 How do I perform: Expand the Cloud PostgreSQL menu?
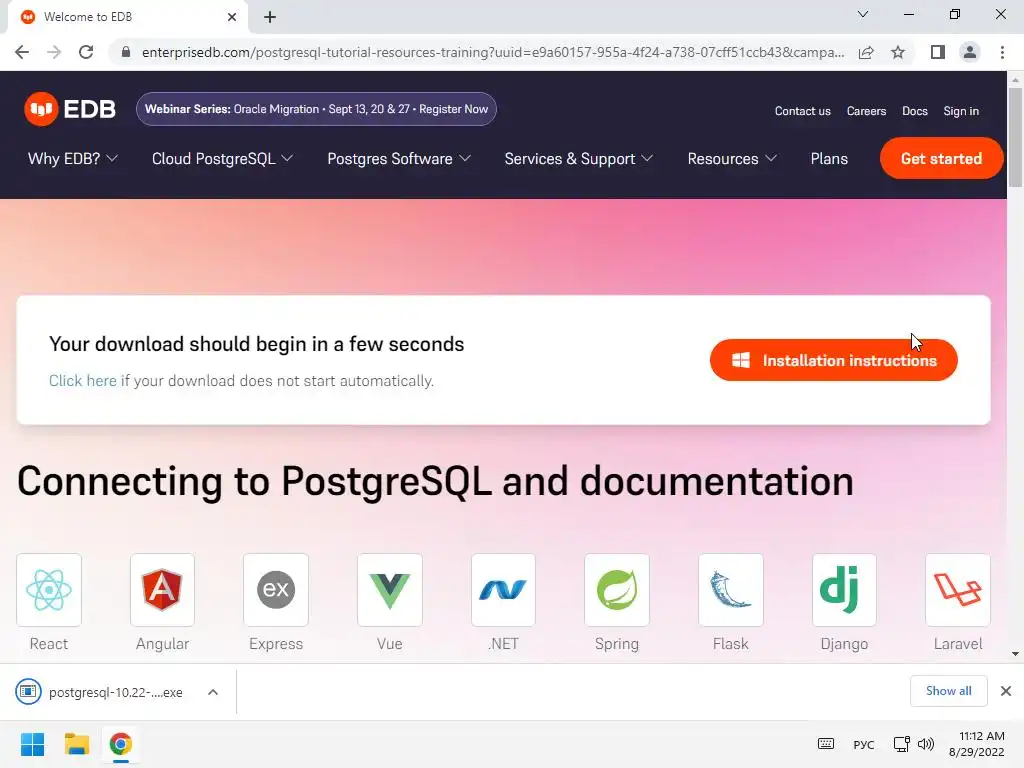coord(222,159)
